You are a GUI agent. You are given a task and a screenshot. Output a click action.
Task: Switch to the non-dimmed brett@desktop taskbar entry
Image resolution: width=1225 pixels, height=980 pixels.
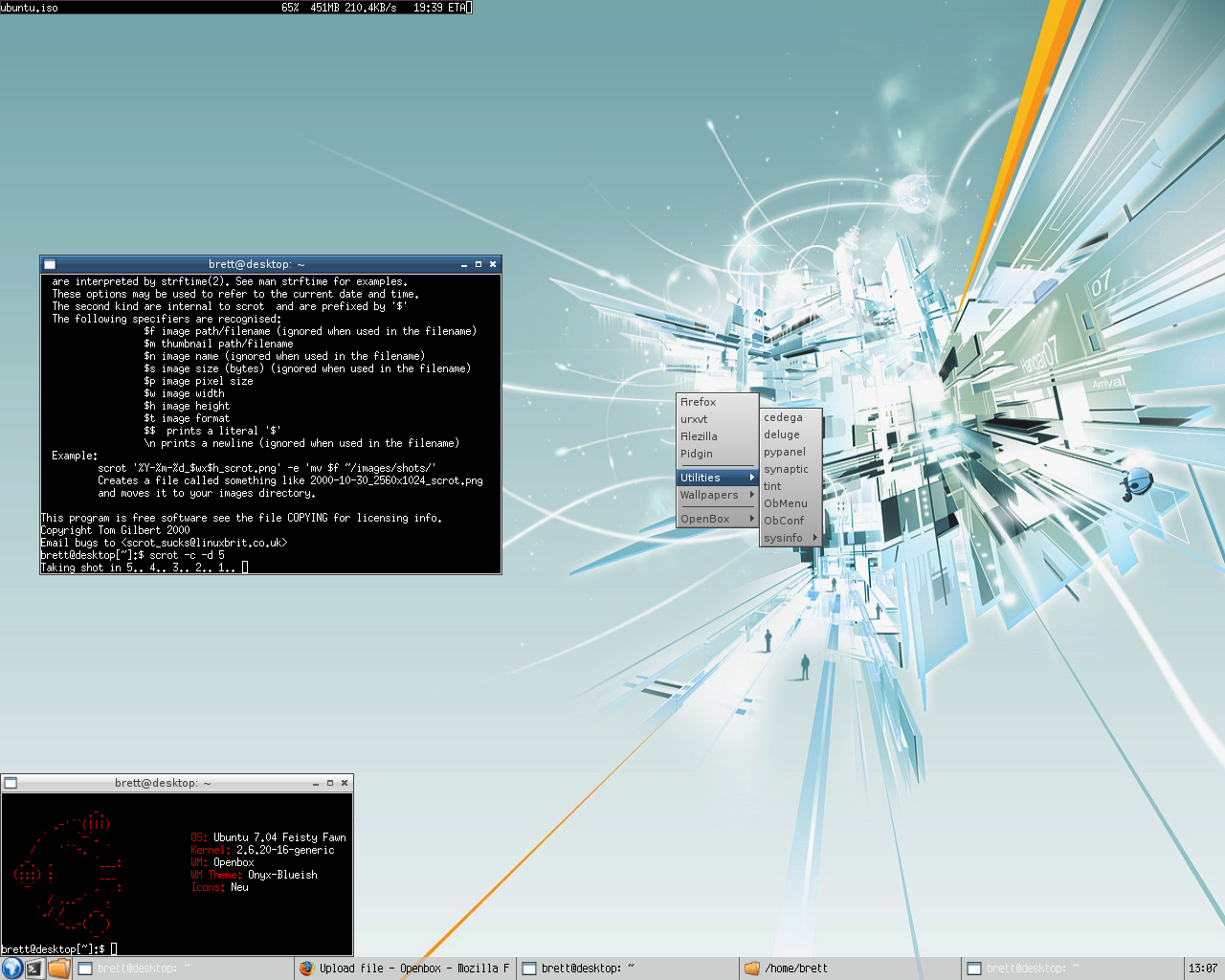click(x=628, y=969)
